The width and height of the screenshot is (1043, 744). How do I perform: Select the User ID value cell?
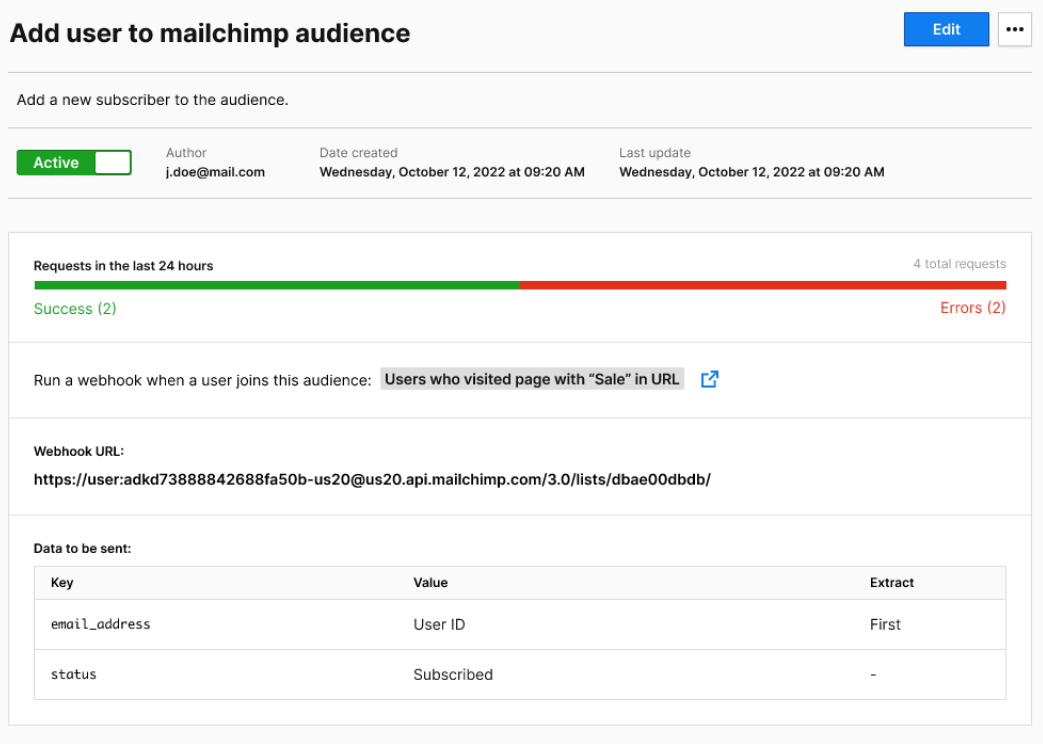pos(439,624)
